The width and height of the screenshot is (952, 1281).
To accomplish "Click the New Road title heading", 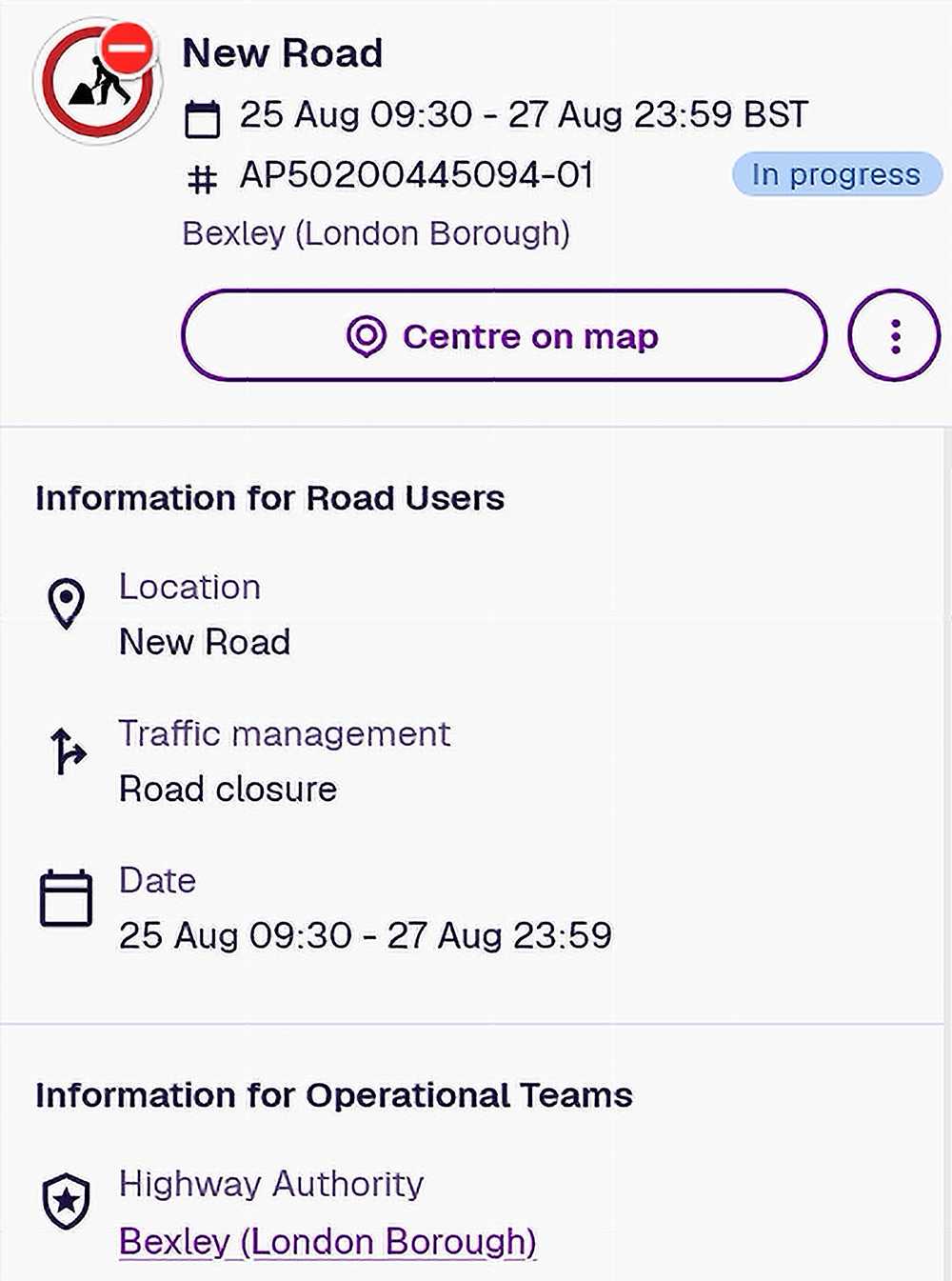I will click(283, 53).
